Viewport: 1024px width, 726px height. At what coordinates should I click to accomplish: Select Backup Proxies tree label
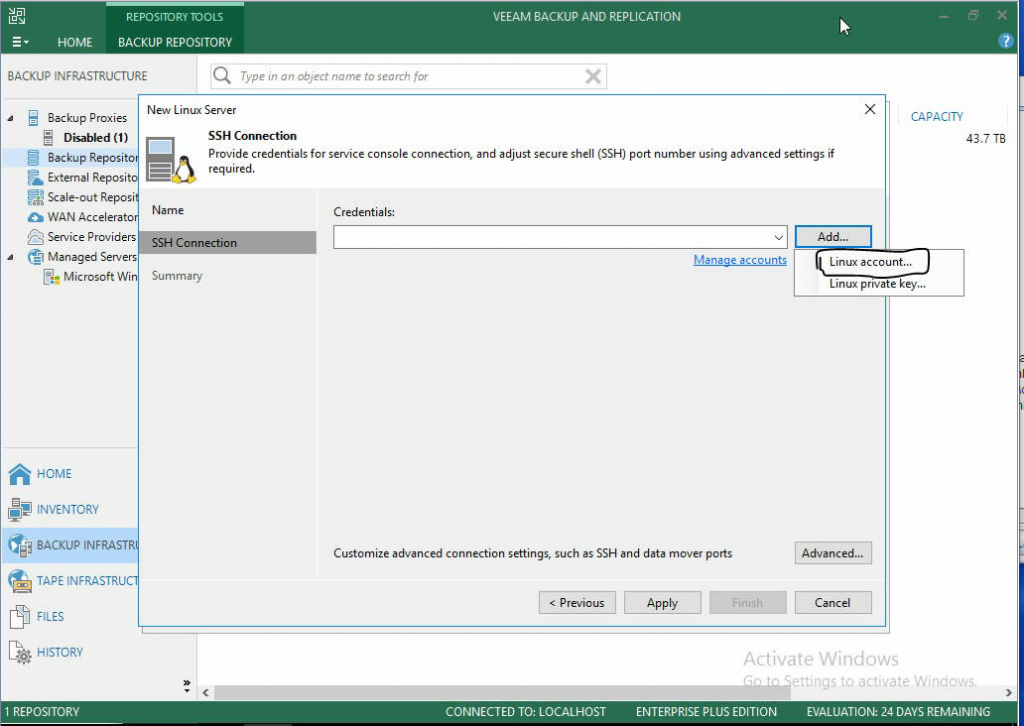[87, 118]
